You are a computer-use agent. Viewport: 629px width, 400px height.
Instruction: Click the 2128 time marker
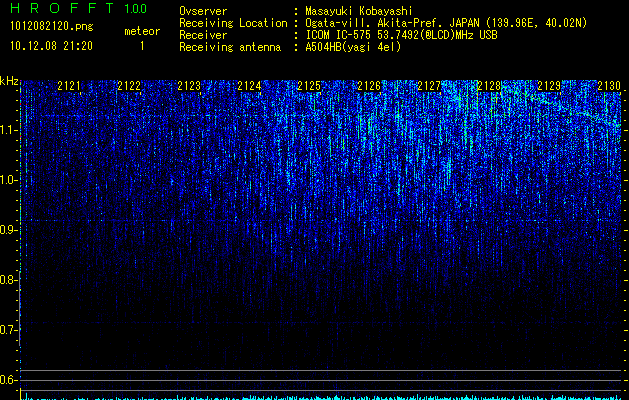[489, 86]
